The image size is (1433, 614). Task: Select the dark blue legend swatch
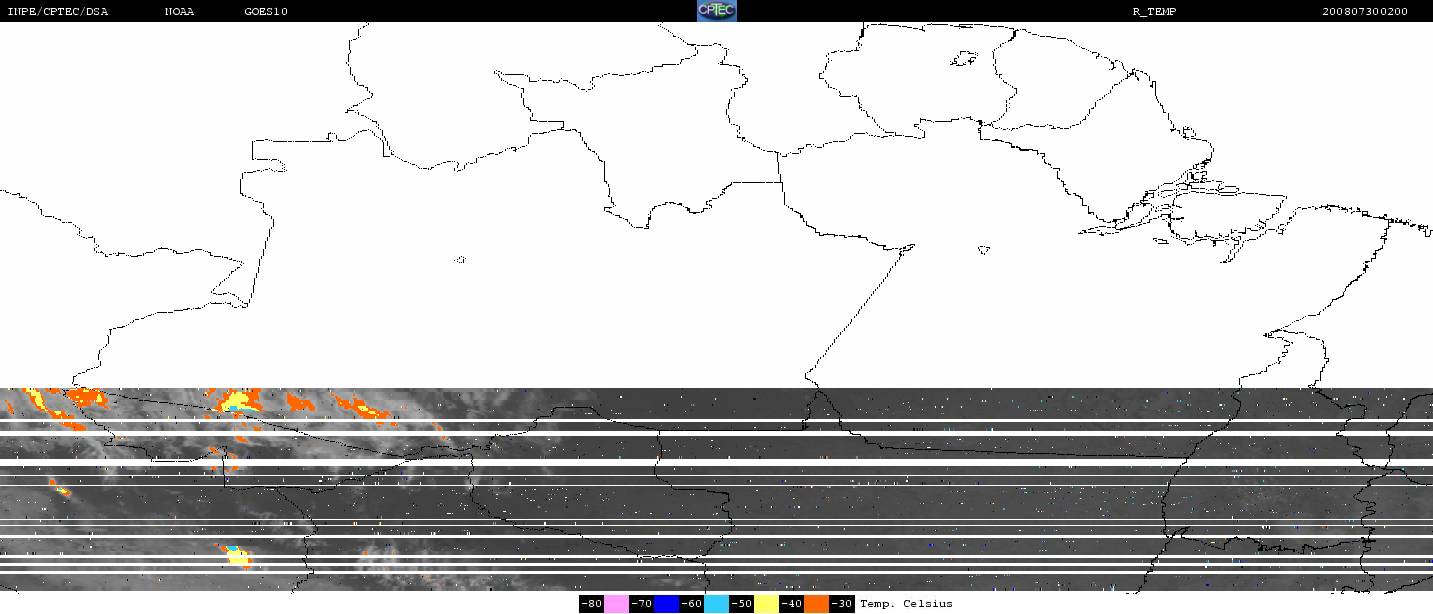[x=666, y=604]
